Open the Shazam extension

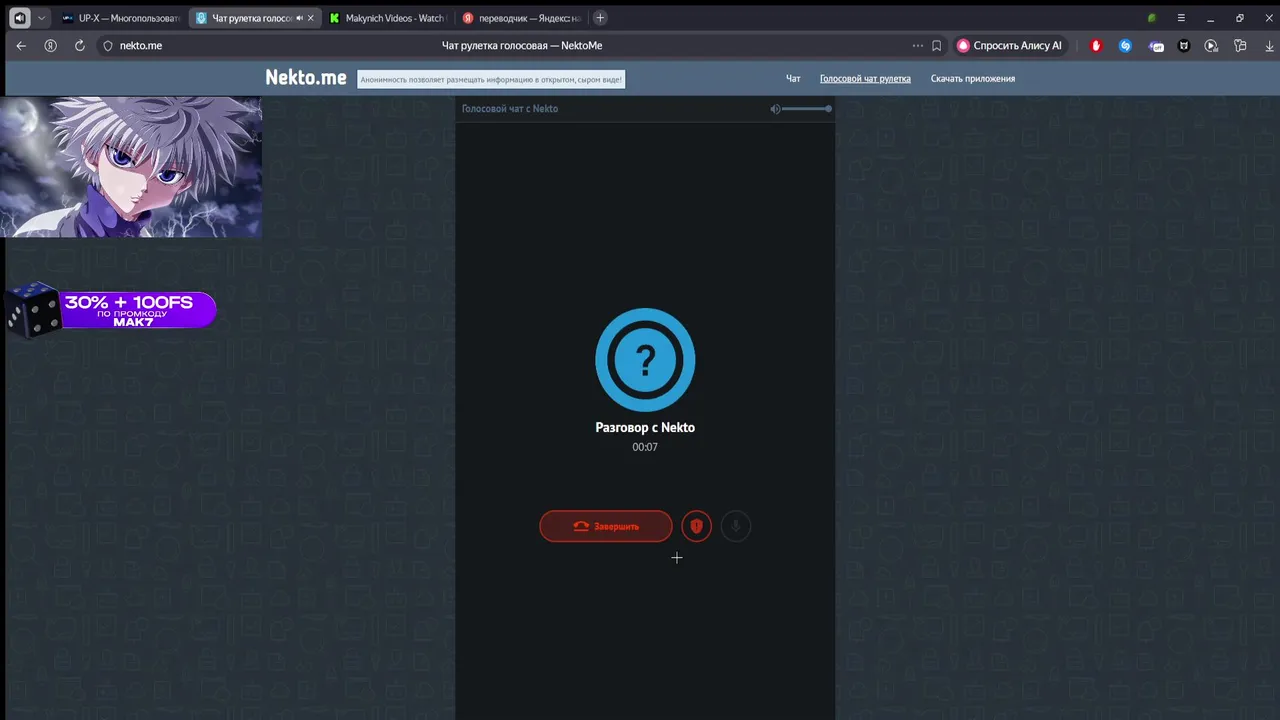click(1125, 46)
